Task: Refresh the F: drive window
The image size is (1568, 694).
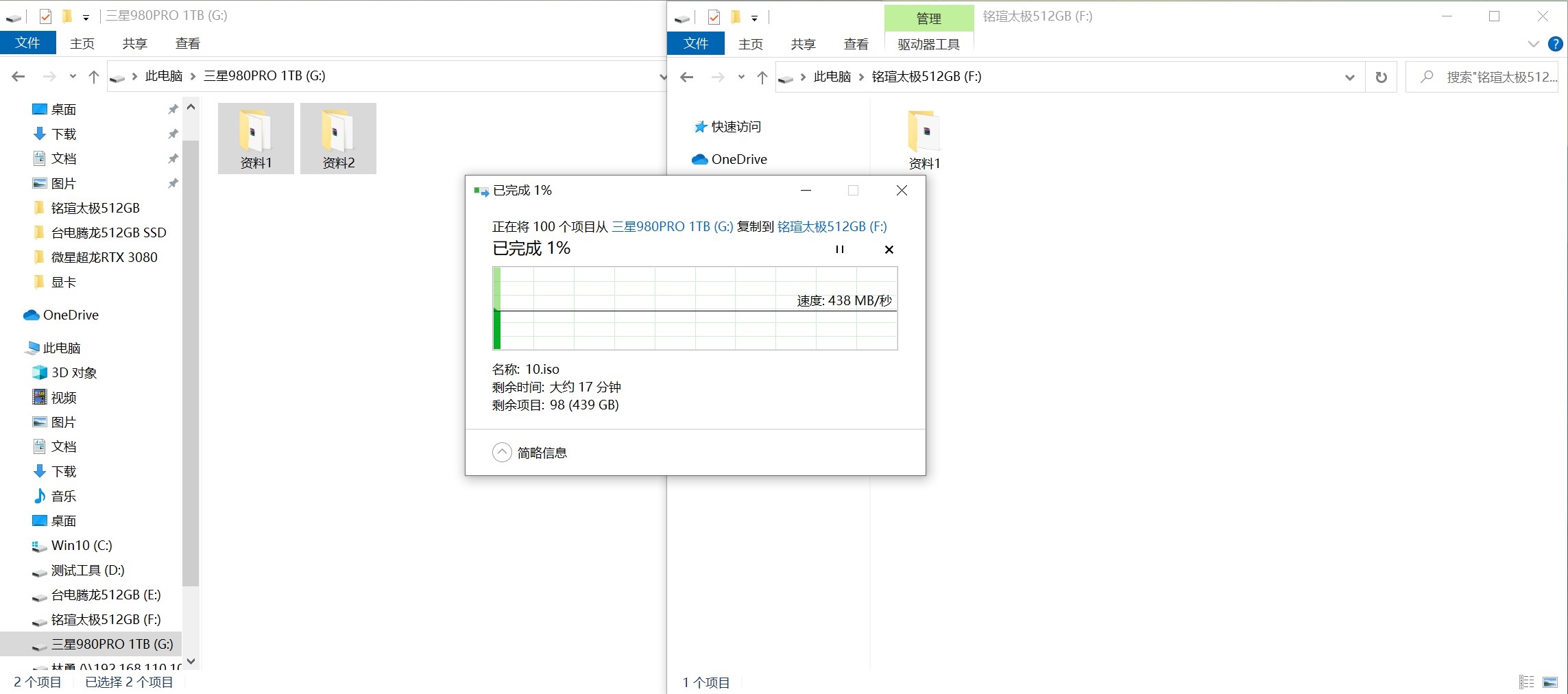Action: [x=1382, y=77]
